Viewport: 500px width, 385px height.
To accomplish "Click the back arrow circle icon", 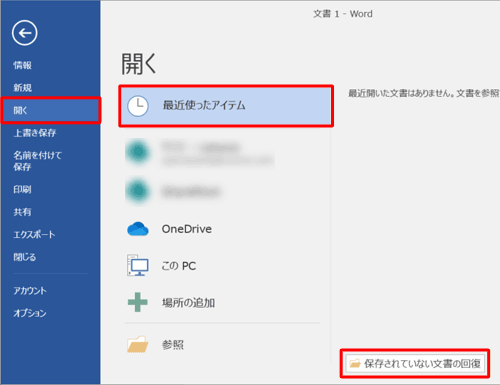I will (x=24, y=33).
